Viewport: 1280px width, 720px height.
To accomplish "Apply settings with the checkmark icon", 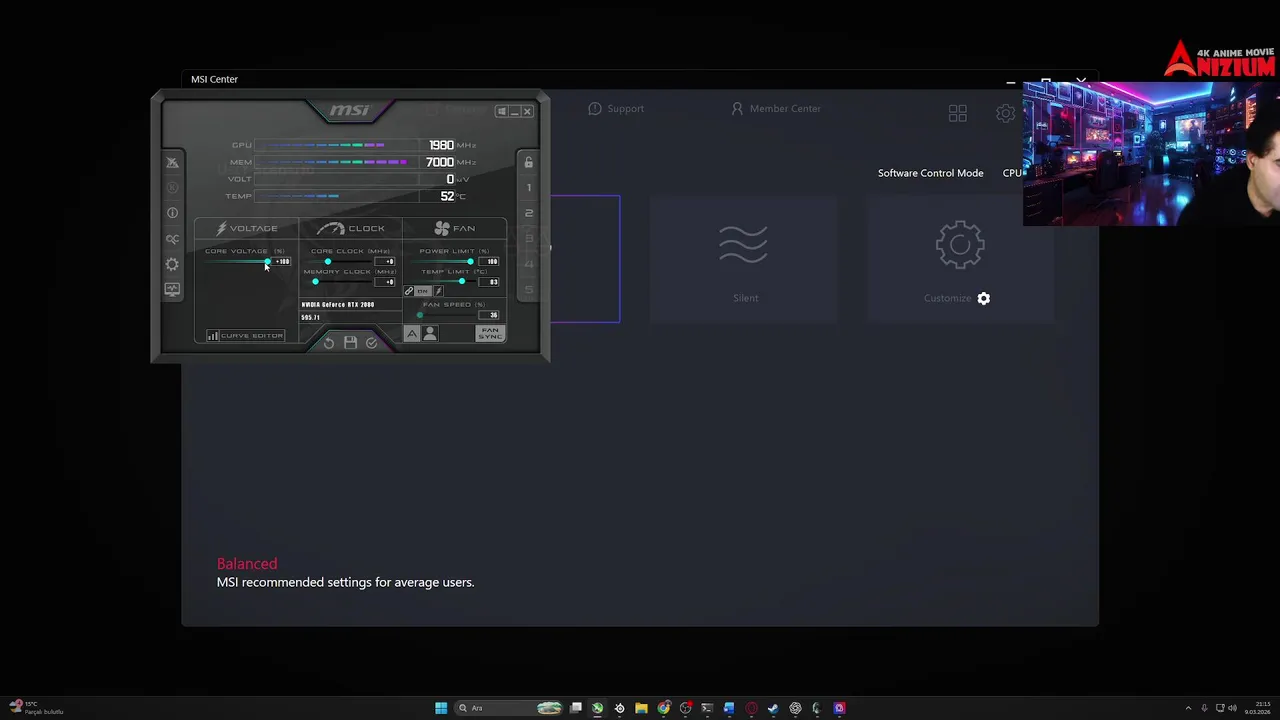I will [x=372, y=343].
